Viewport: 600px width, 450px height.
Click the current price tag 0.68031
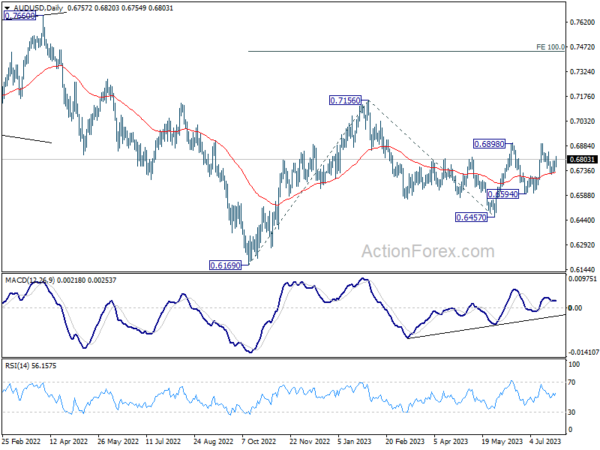[x=582, y=159]
